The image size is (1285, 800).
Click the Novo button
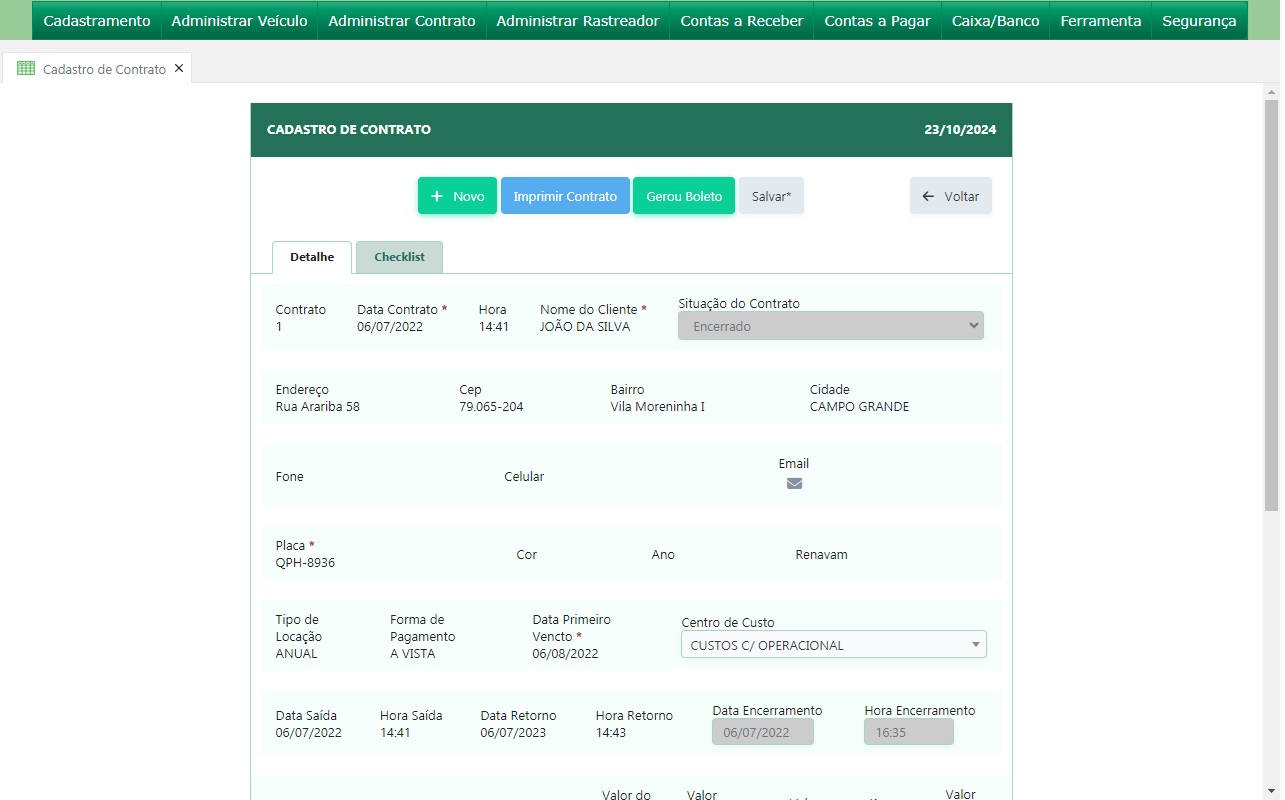coord(457,196)
